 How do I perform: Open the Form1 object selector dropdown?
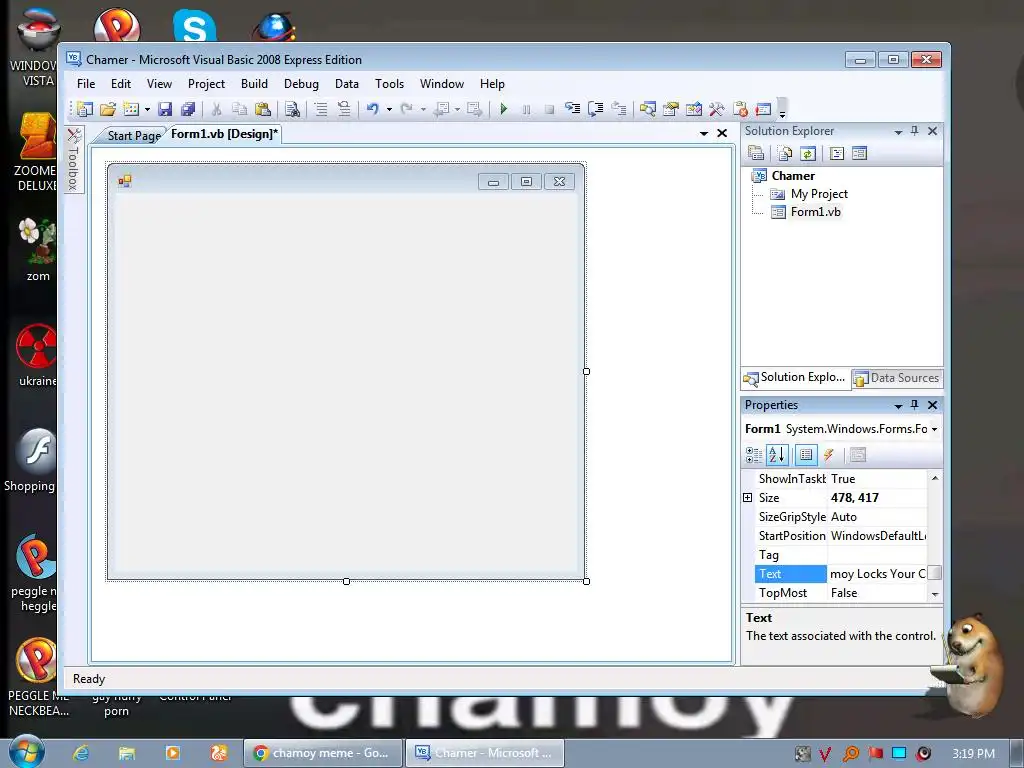[x=934, y=429]
